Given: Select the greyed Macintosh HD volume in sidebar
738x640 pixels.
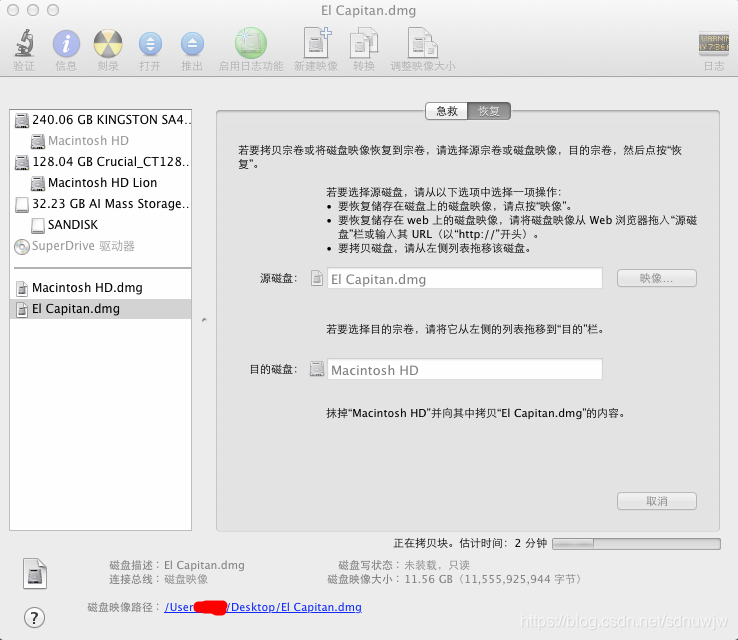Looking at the screenshot, I should point(101,141).
